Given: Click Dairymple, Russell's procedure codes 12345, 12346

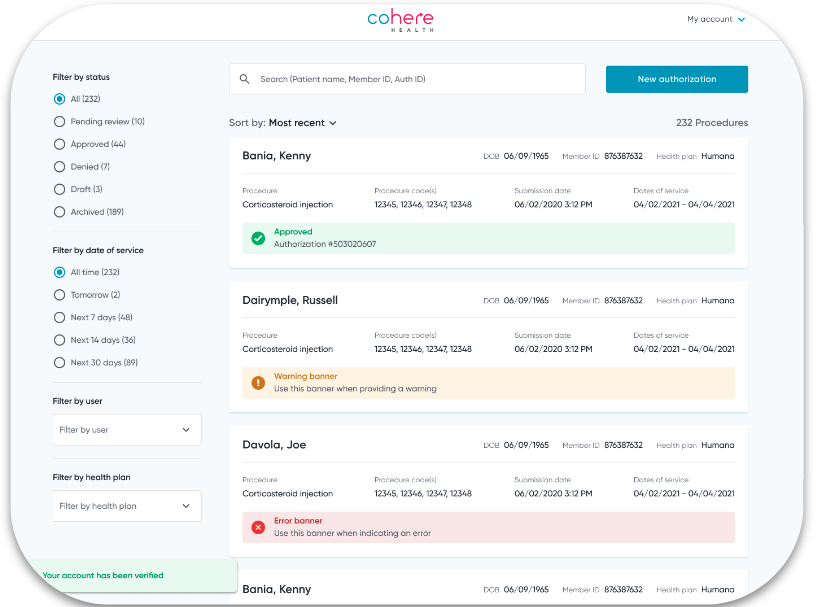Looking at the screenshot, I should point(423,349).
